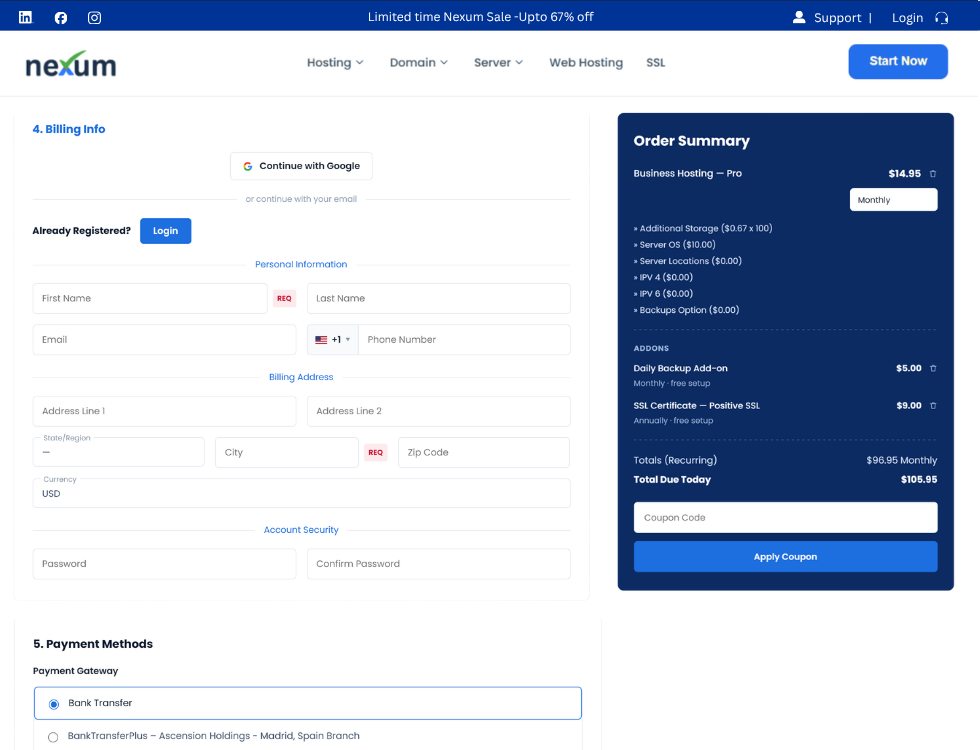Delete the Daily Backup Add-on trash icon
The width and height of the screenshot is (980, 750).
[x=933, y=368]
